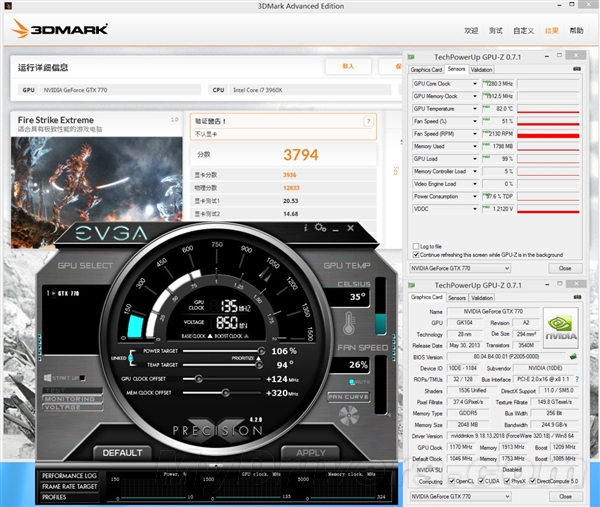Uncheck Continue refreshing in background
Viewport: 600px width, 507px height.
pos(416,255)
